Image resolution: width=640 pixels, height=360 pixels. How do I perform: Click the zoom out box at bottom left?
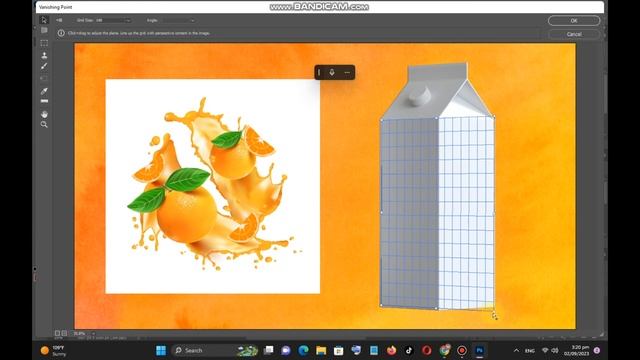coord(58,333)
